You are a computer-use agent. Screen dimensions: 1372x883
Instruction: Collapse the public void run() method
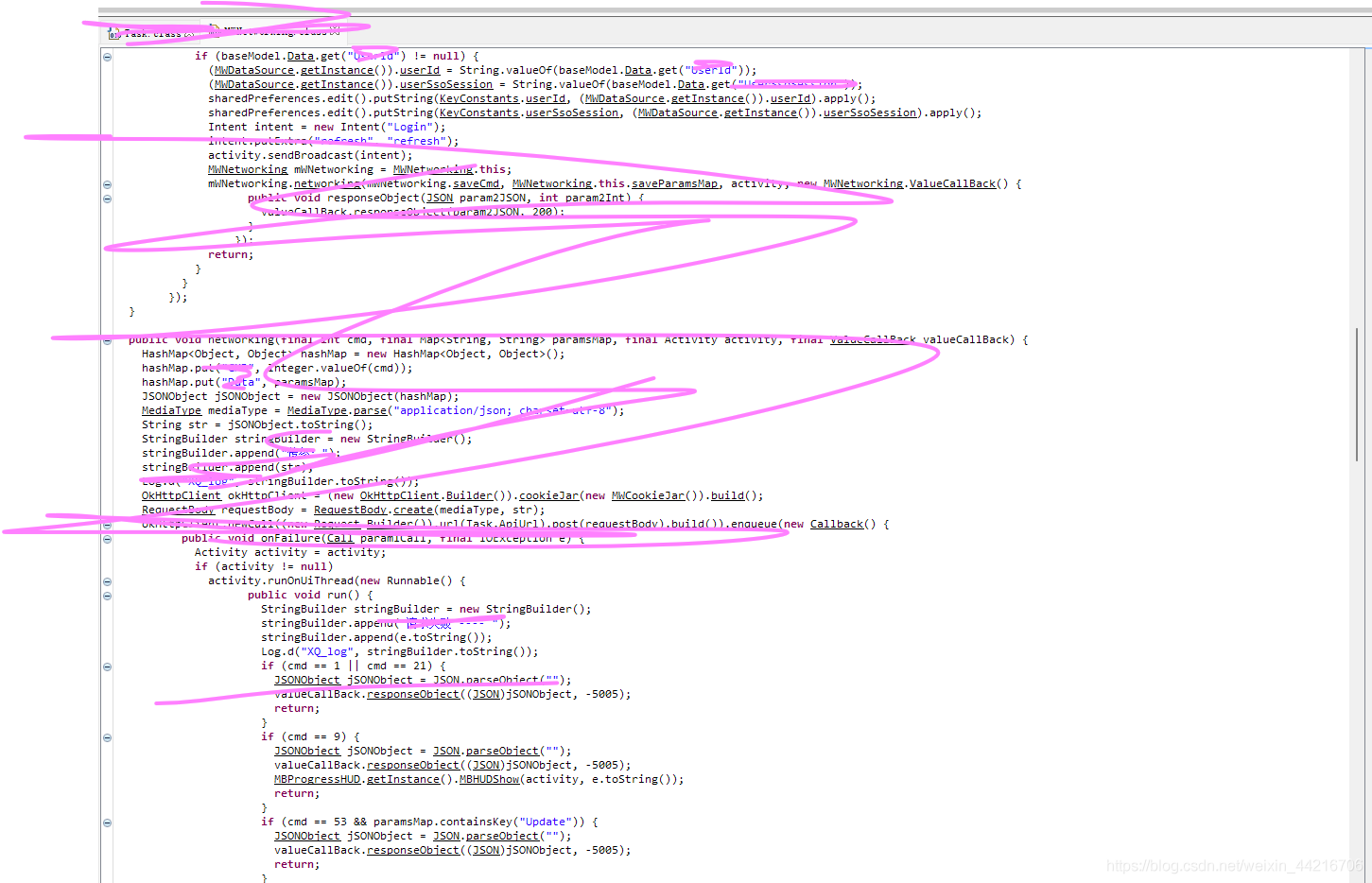pyautogui.click(x=107, y=596)
